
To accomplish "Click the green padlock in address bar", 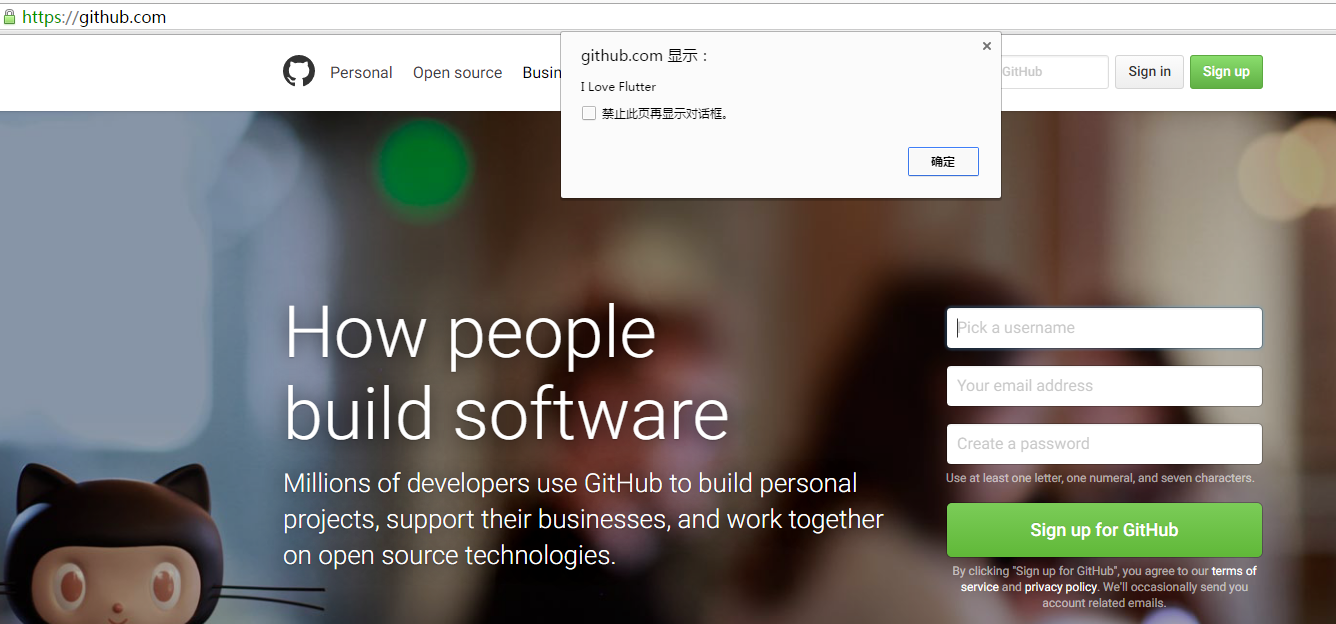I will point(9,17).
